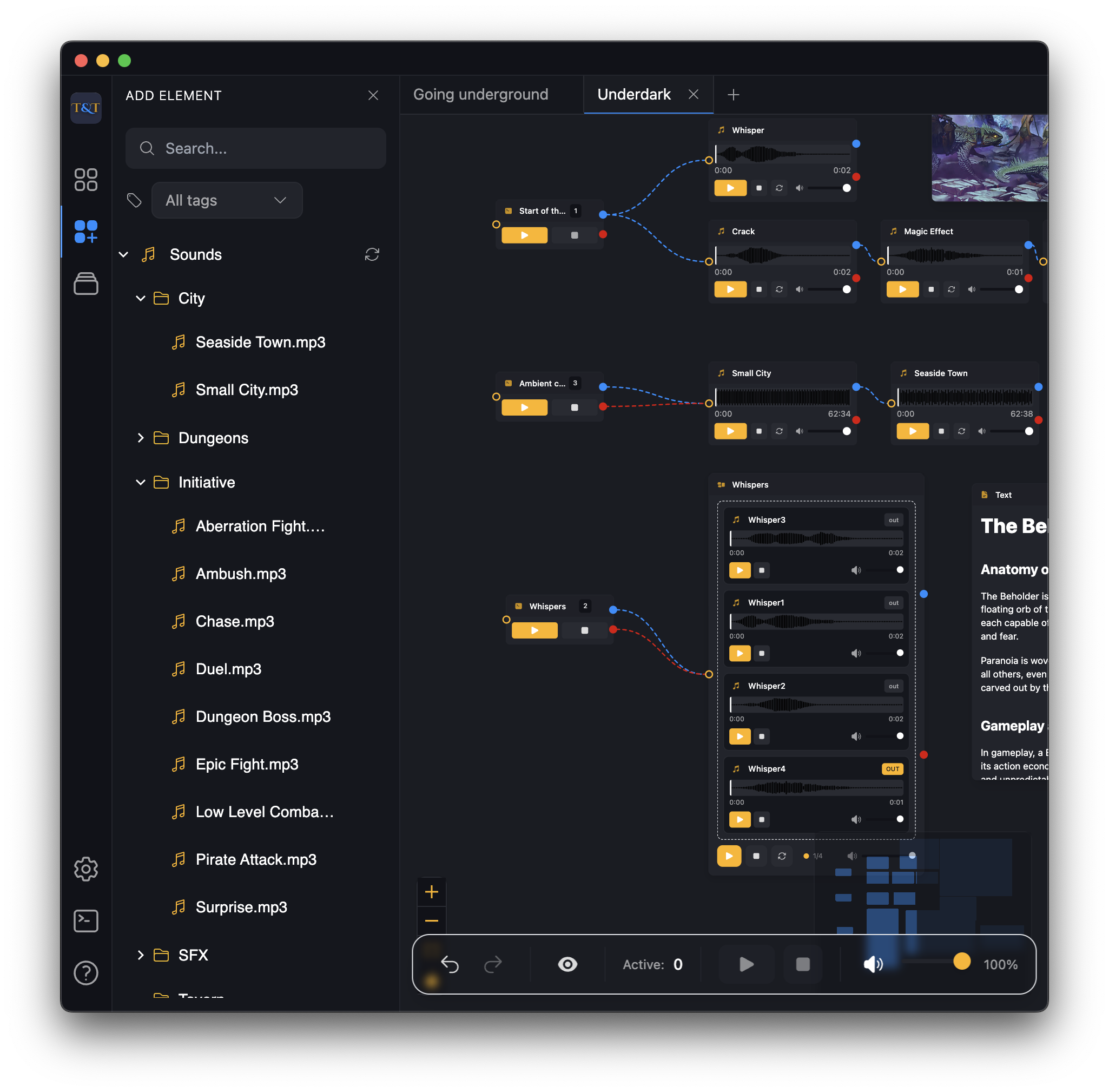Select Ambush.mp3 in the sound list
This screenshot has width=1109, height=1092.
[241, 574]
